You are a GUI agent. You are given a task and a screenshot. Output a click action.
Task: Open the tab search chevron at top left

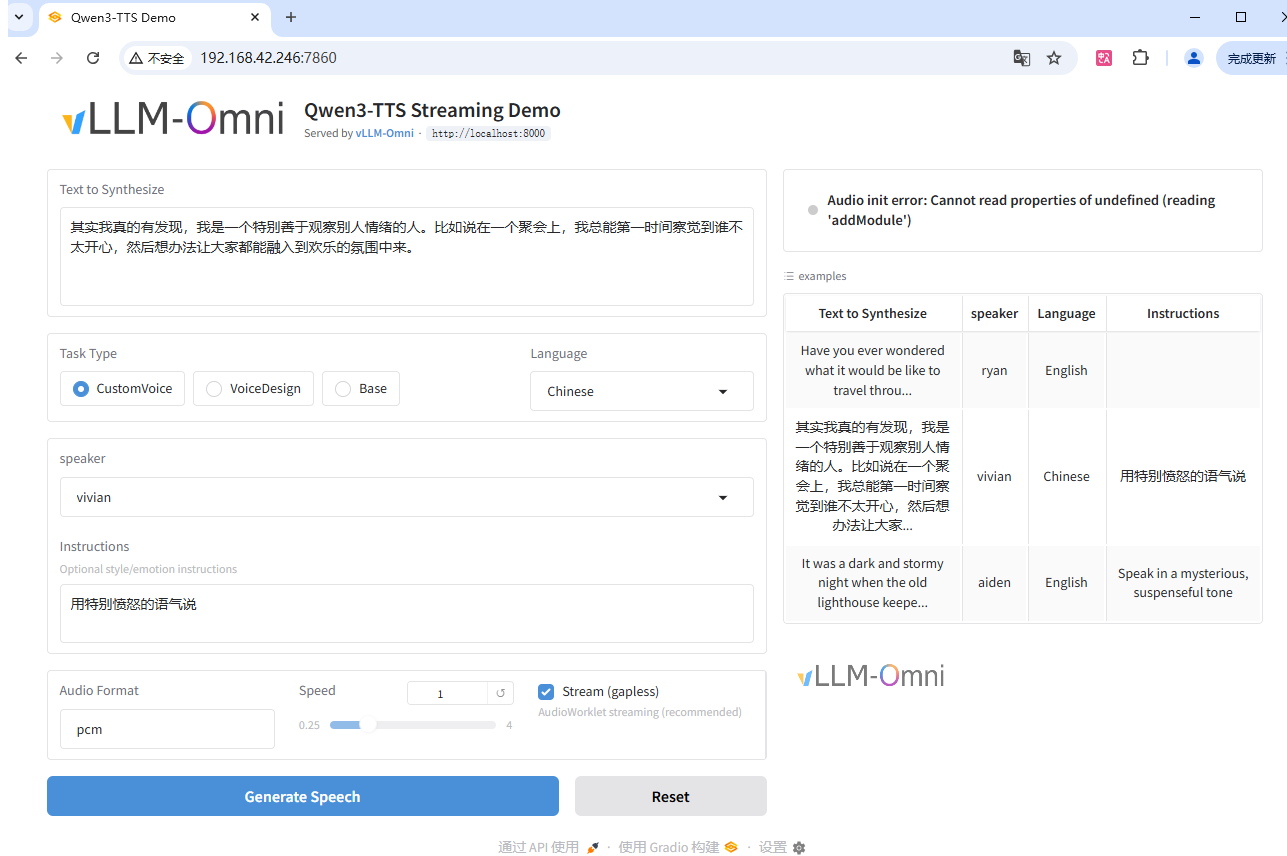[x=18, y=17]
